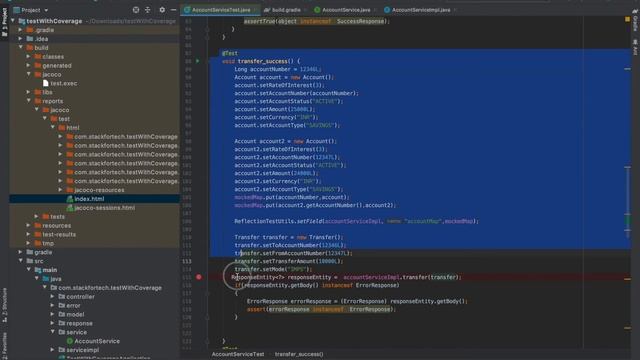Expand the .gradle folder
Viewport: 640px width, 360px height.
[21, 30]
